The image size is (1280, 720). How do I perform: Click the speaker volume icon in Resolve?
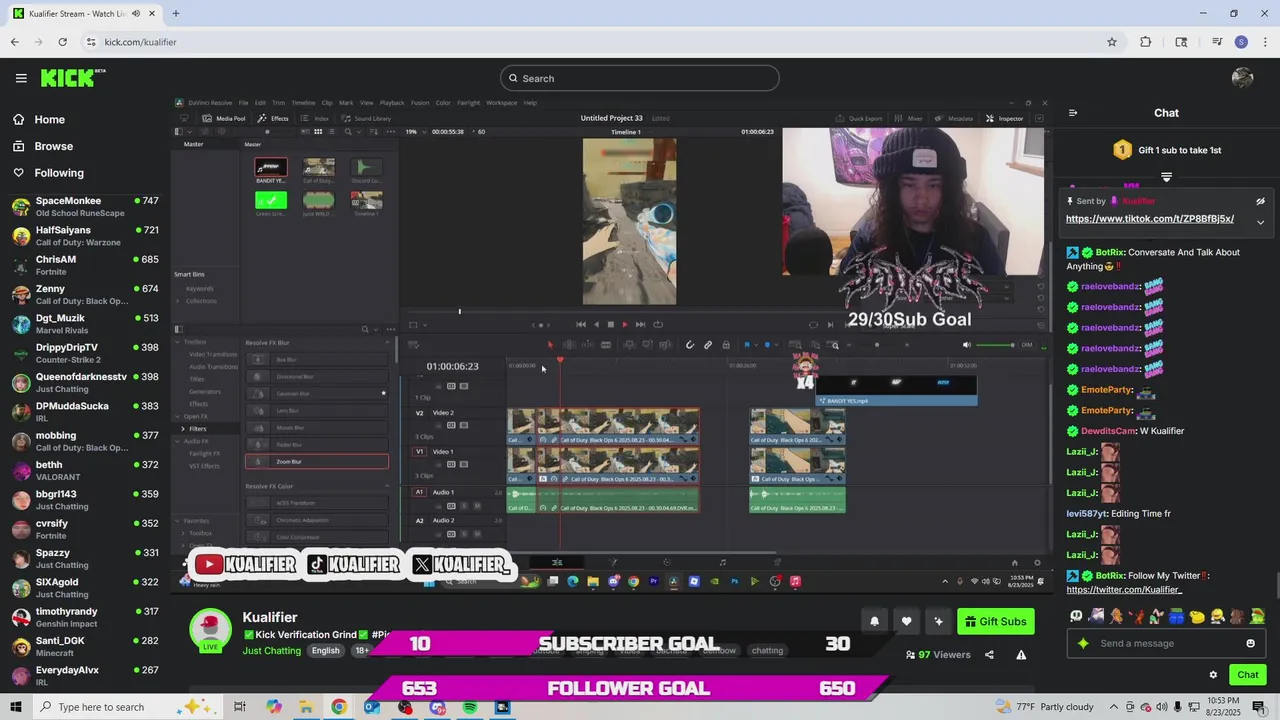click(x=966, y=345)
